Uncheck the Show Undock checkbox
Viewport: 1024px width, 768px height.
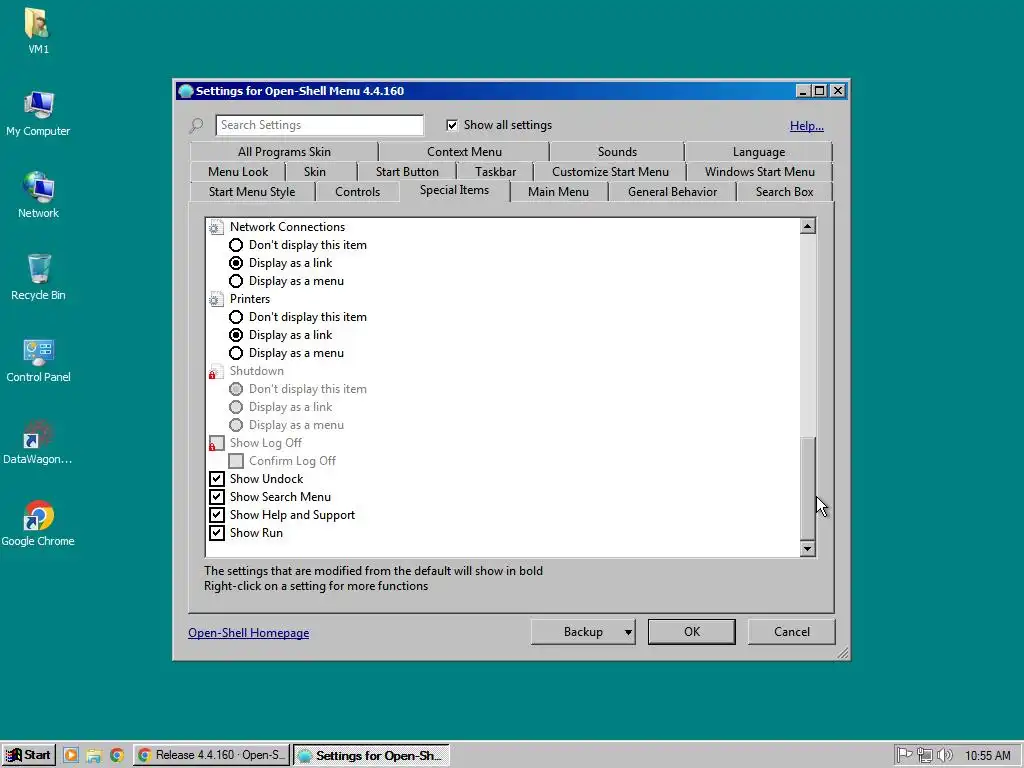(217, 479)
